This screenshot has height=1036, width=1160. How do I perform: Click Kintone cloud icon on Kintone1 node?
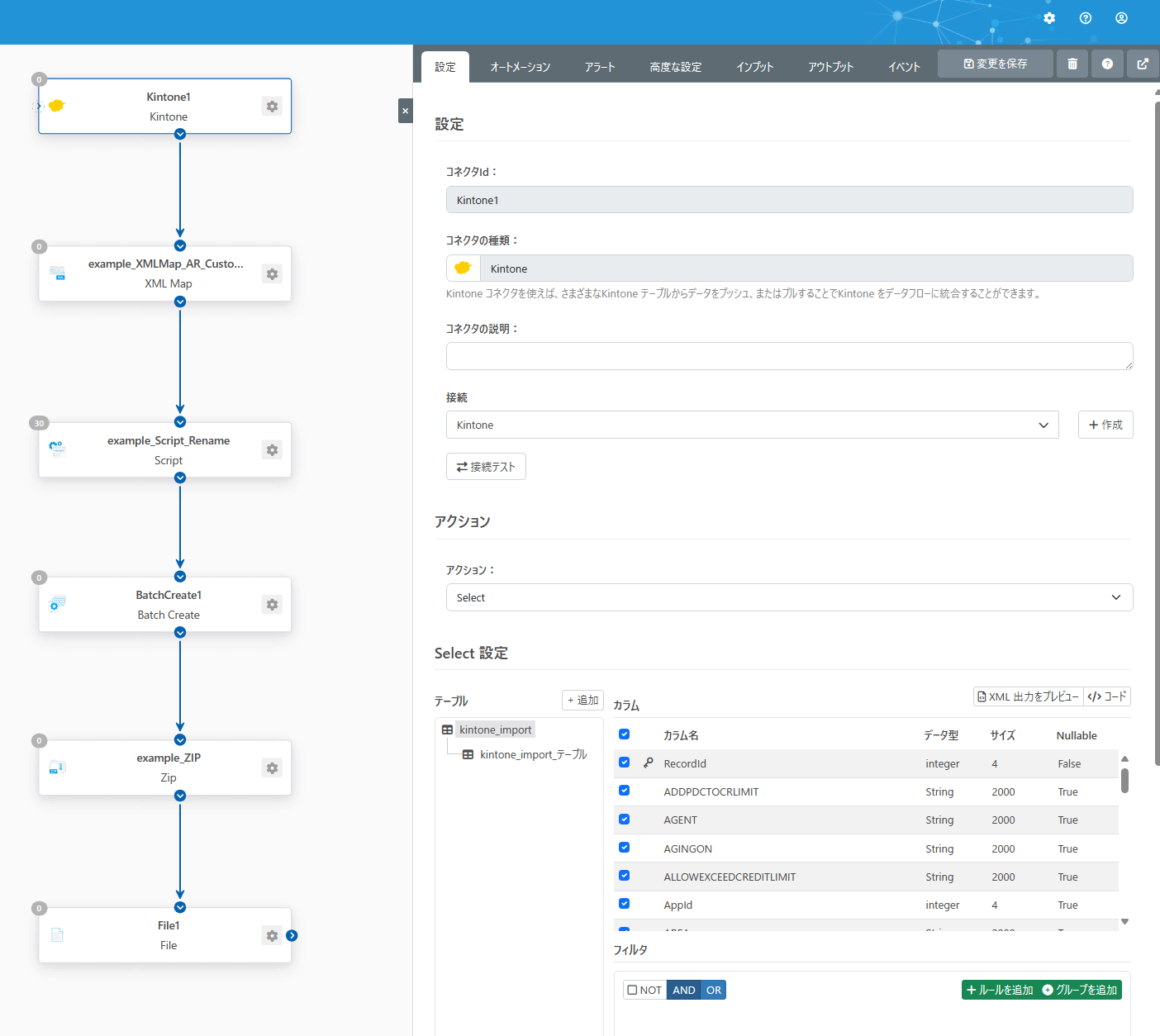tap(57, 106)
